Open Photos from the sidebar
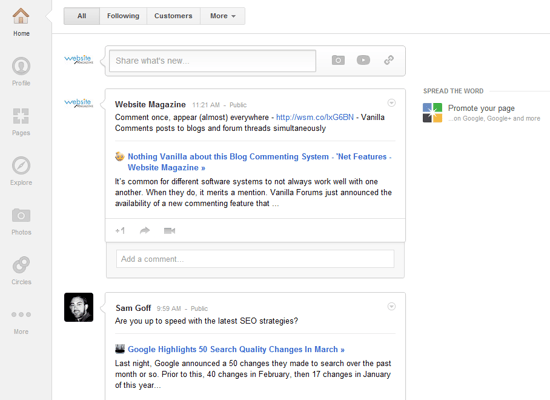 (21, 215)
